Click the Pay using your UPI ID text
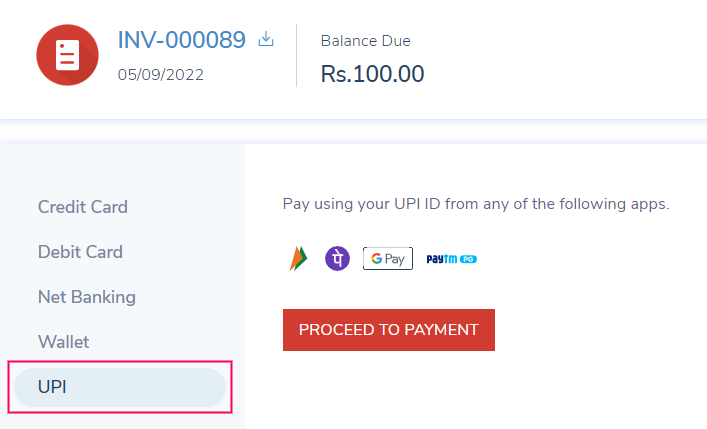 [x=476, y=204]
